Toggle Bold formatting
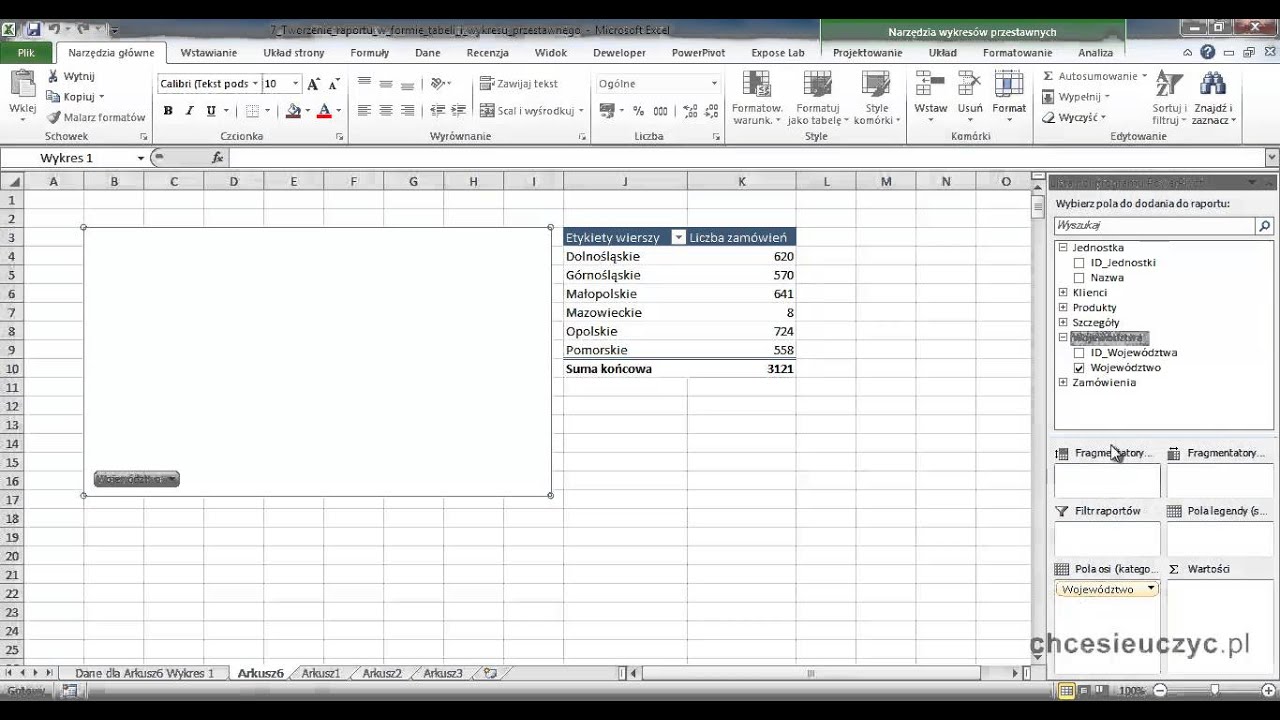The height and width of the screenshot is (720, 1280). (168, 111)
